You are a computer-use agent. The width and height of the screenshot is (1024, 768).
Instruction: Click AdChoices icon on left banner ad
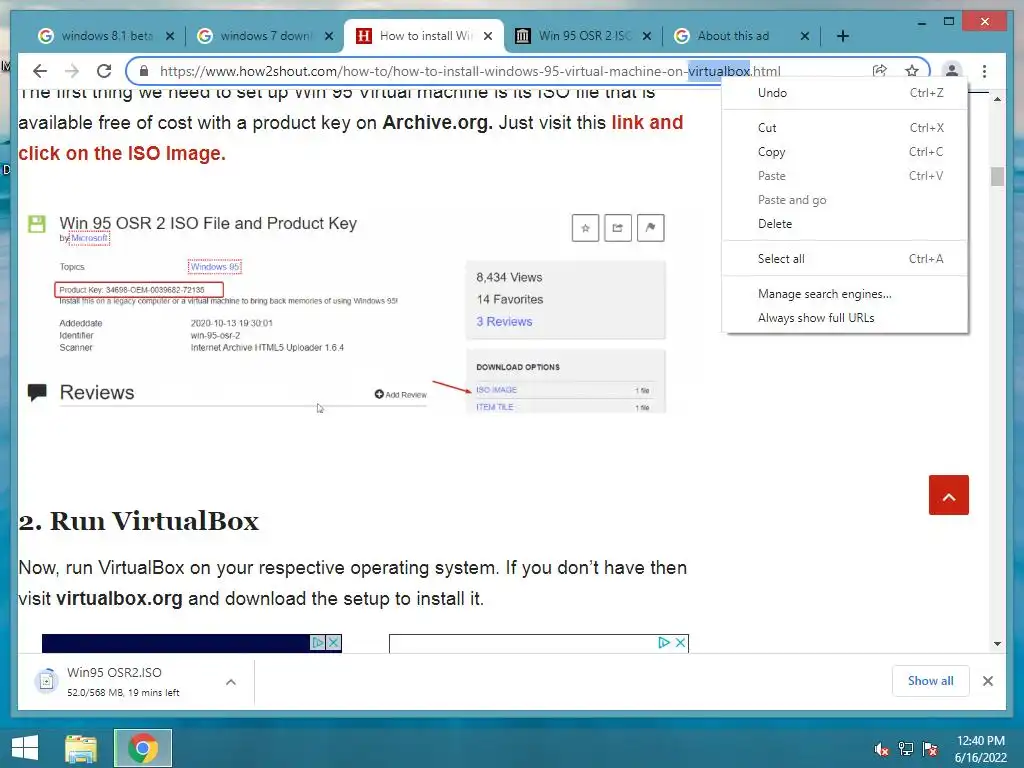tap(318, 643)
